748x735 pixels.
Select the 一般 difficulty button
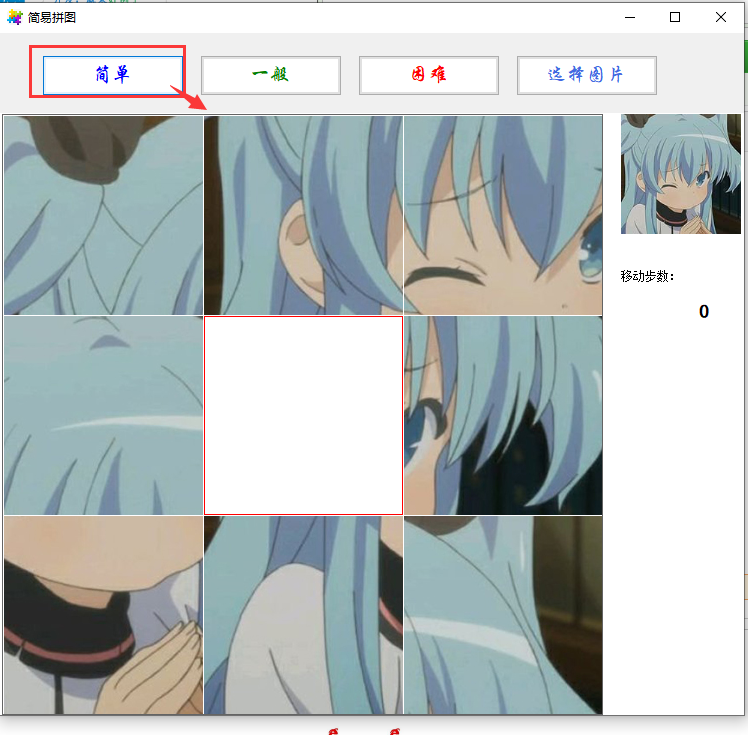270,75
